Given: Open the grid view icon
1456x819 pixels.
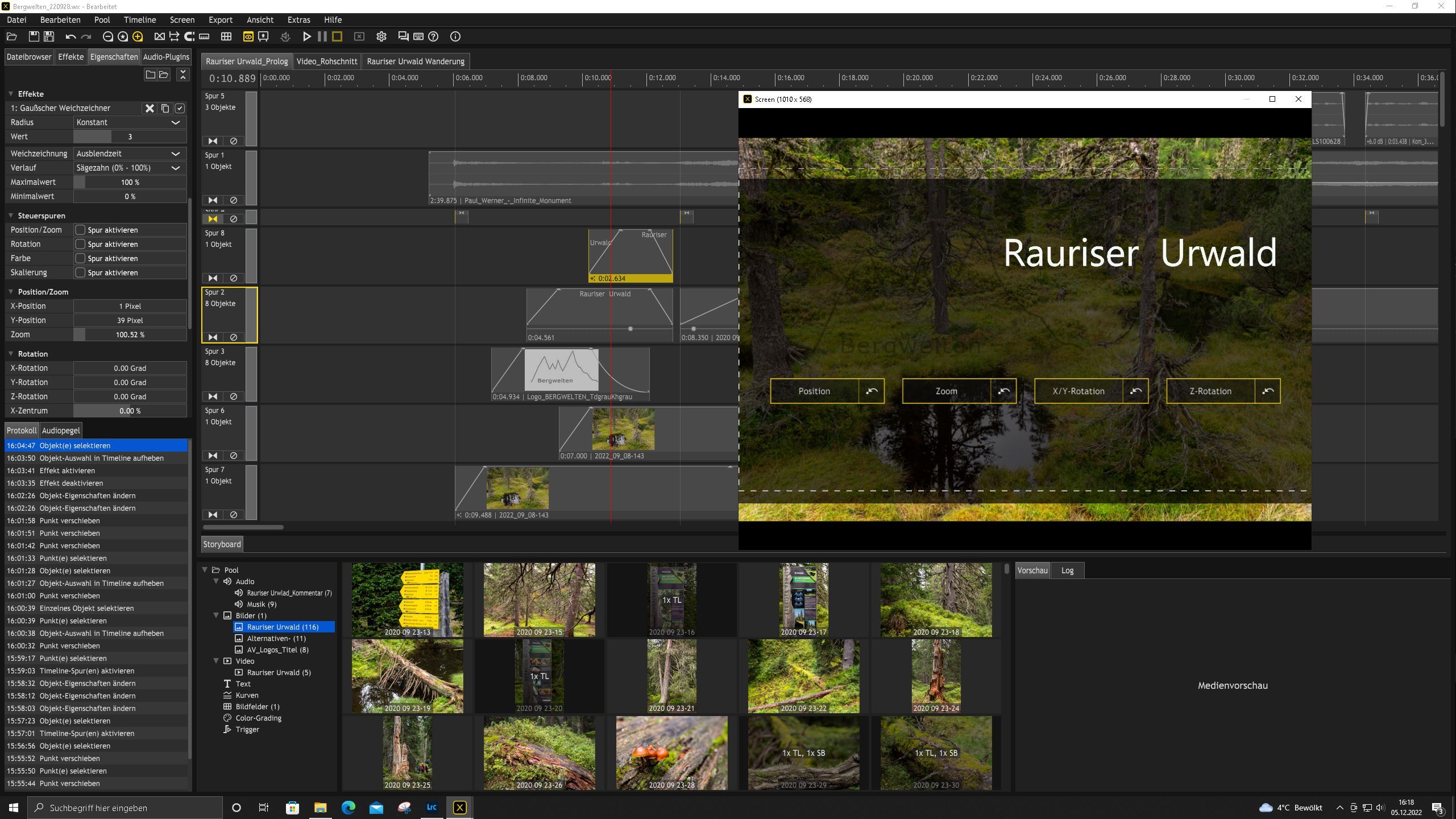Looking at the screenshot, I should pos(226,36).
